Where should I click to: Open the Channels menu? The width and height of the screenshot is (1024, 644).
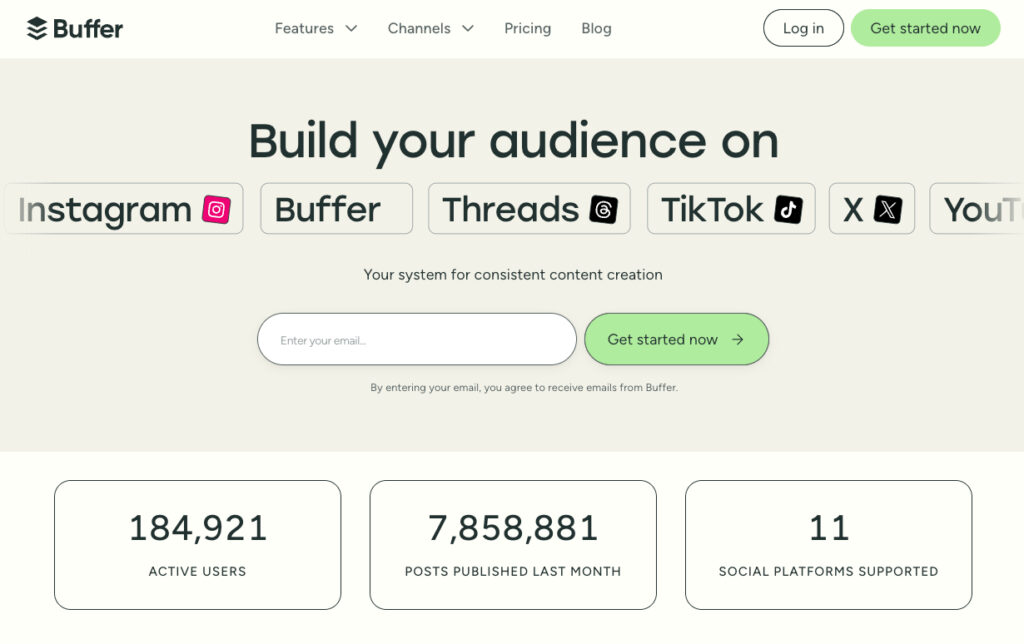pyautogui.click(x=430, y=28)
